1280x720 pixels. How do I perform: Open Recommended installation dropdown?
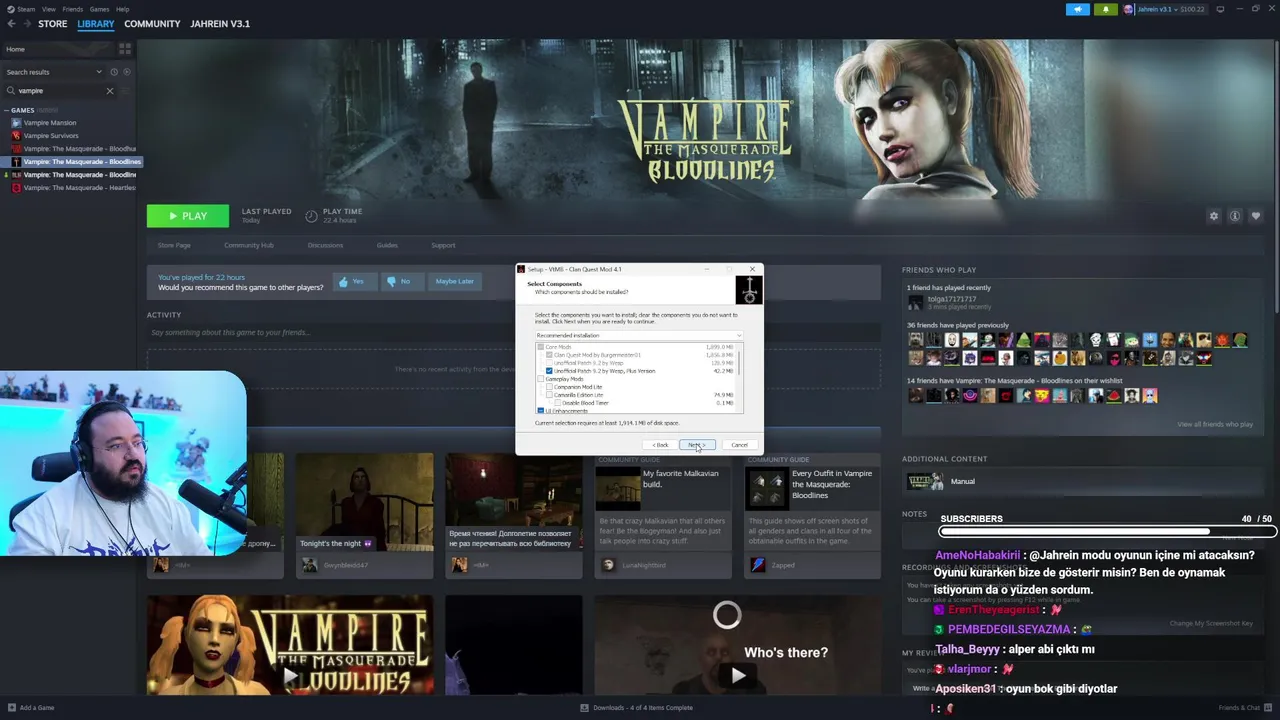pos(639,335)
